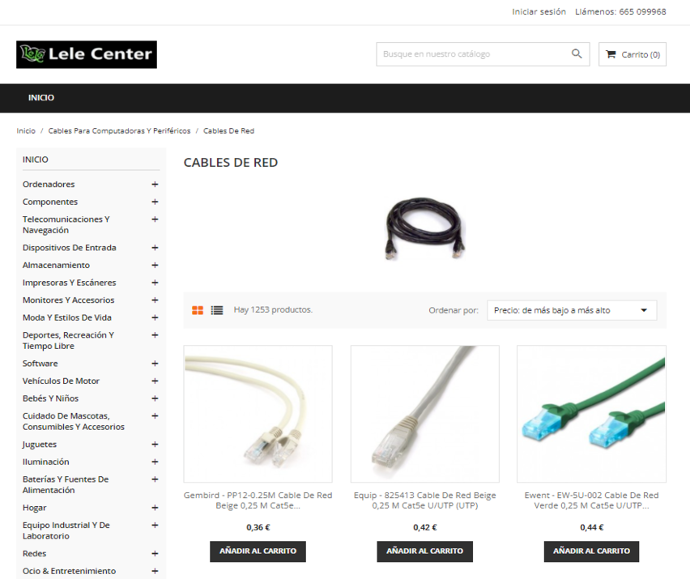Expand the Ordenadores category plus icon

155,184
